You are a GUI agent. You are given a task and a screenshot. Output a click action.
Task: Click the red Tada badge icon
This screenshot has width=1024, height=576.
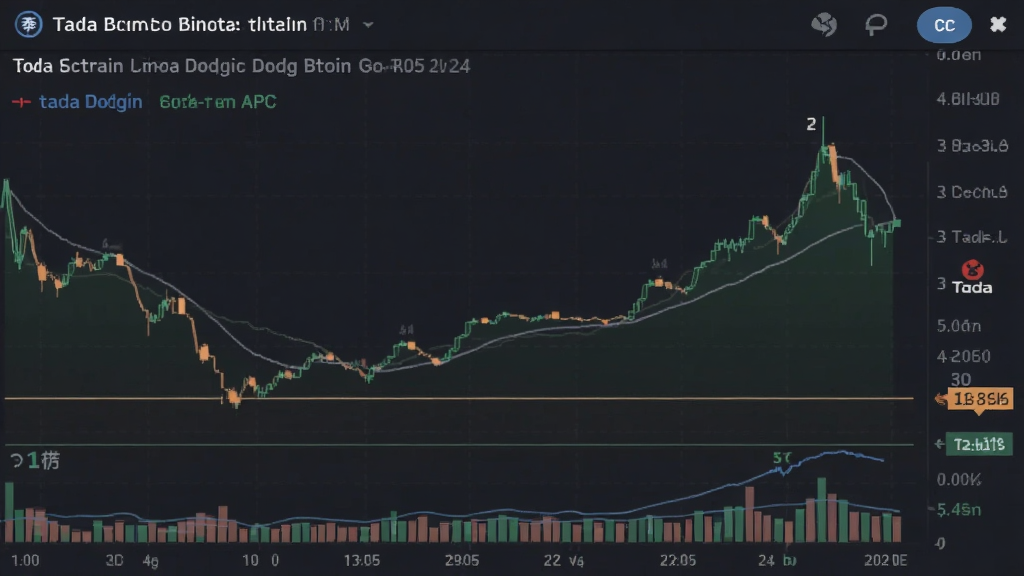(x=972, y=269)
